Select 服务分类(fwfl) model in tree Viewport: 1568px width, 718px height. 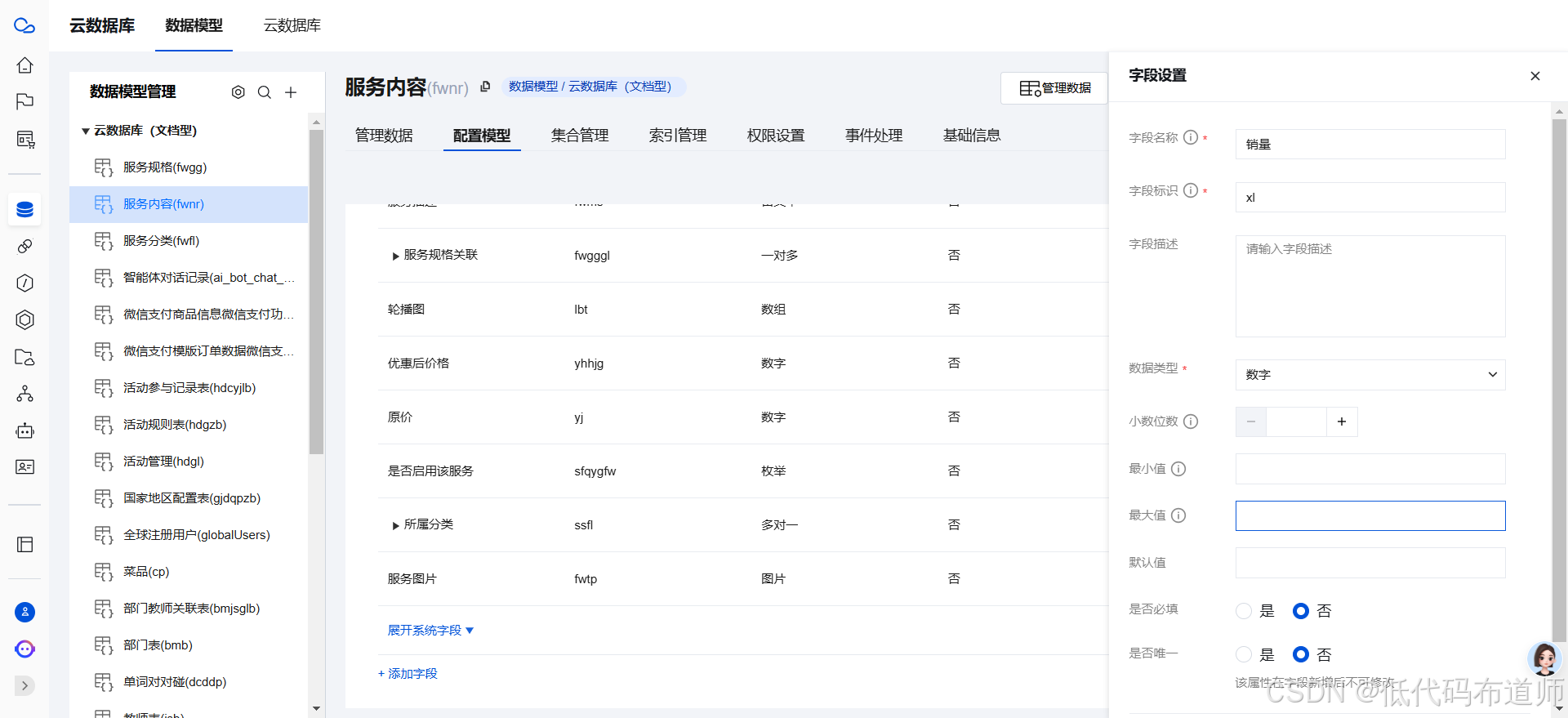[189, 241]
